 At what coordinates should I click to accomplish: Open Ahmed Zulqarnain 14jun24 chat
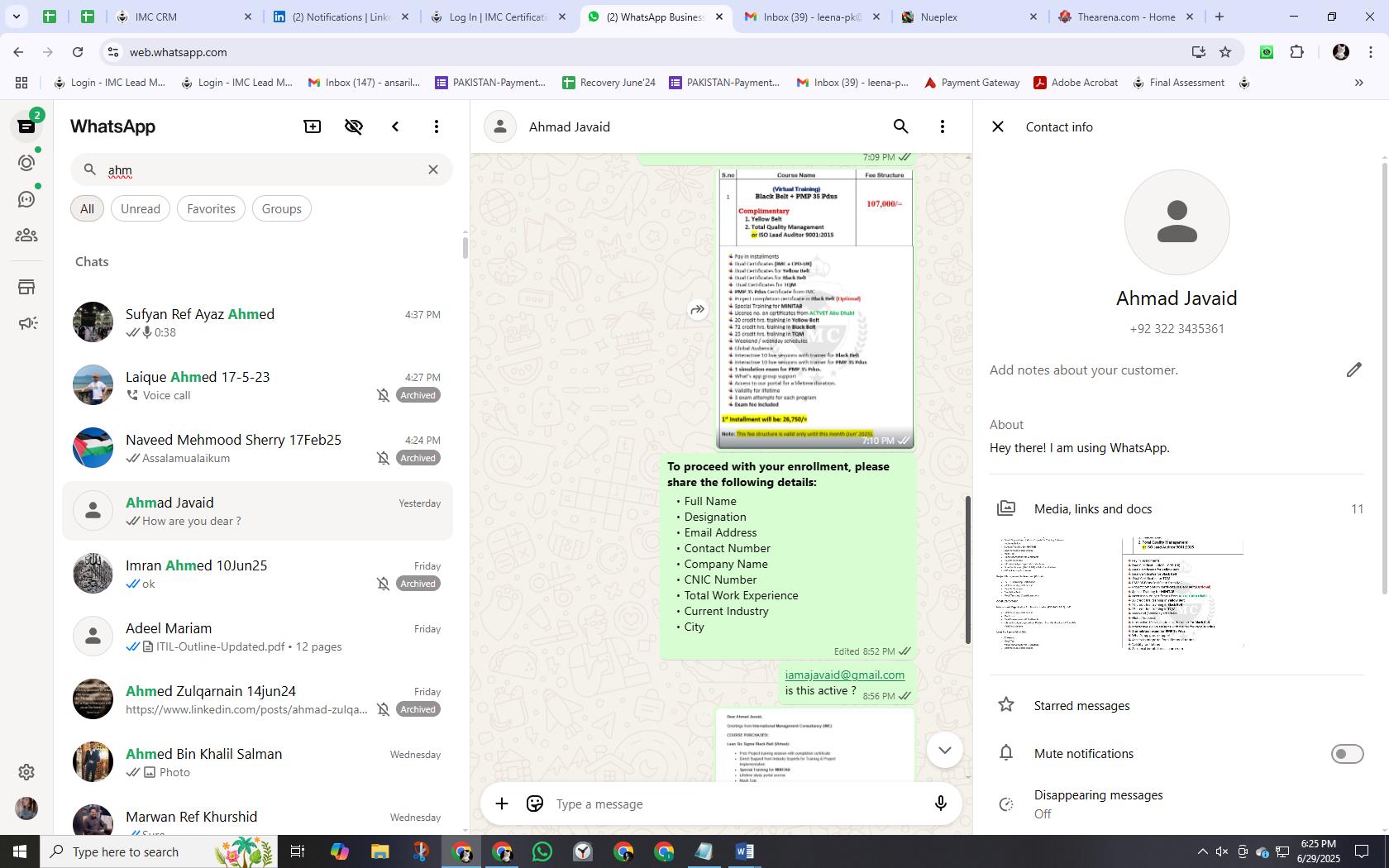[x=258, y=699]
